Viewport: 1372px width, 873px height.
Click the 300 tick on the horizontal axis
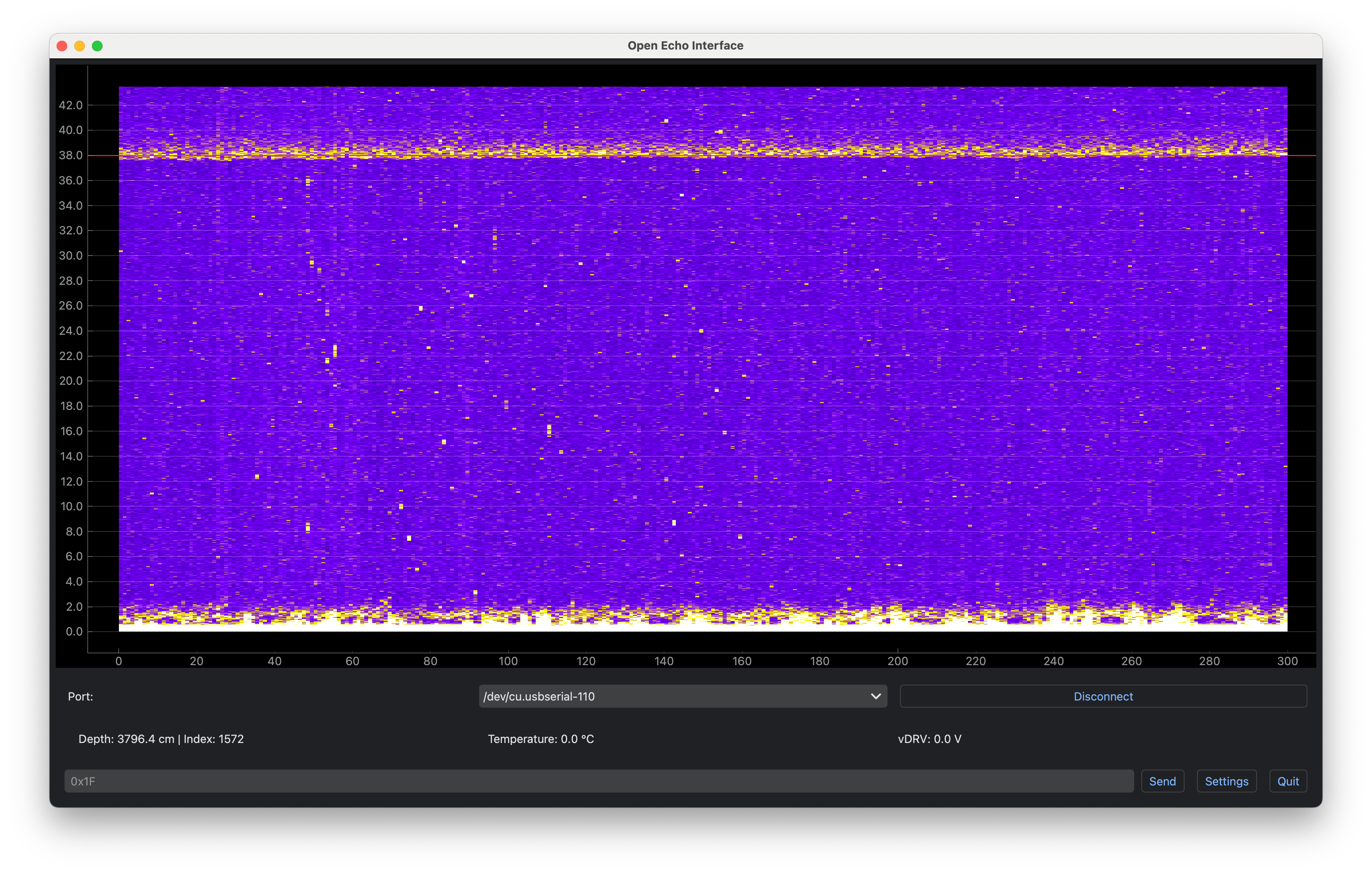1287,662
